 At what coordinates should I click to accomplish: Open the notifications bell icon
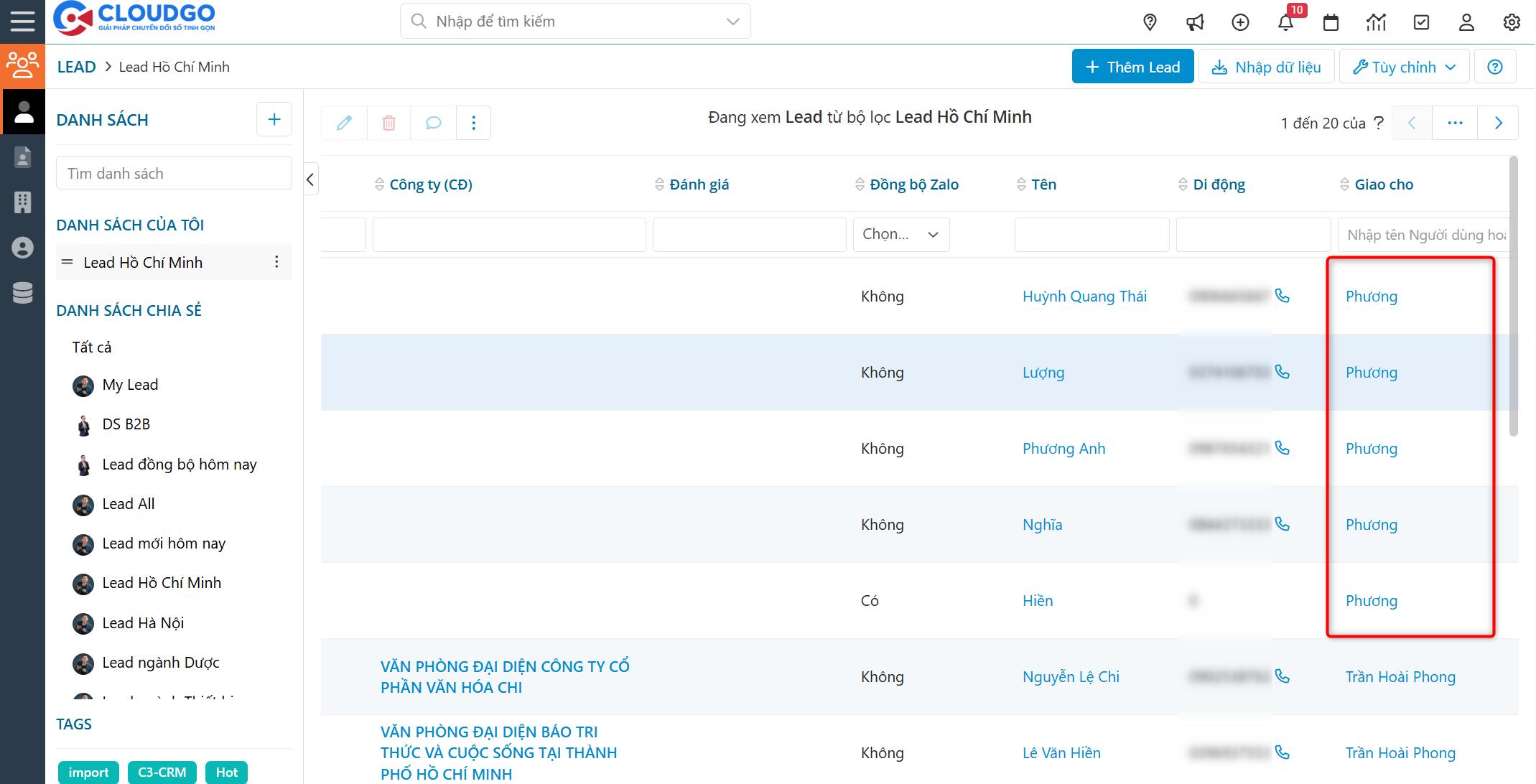[x=1285, y=23]
